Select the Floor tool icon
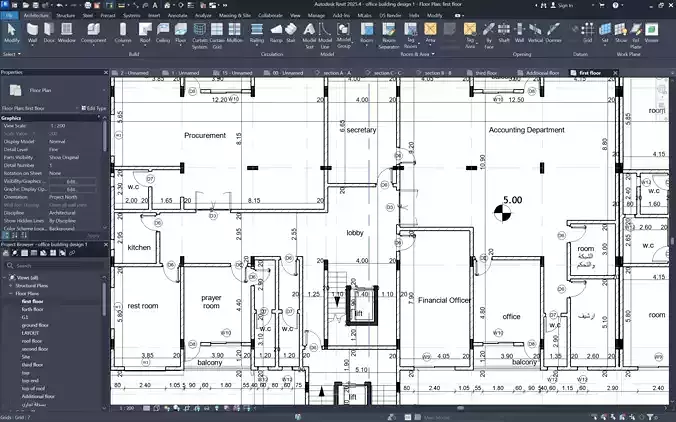676x422 pixels. (x=181, y=29)
